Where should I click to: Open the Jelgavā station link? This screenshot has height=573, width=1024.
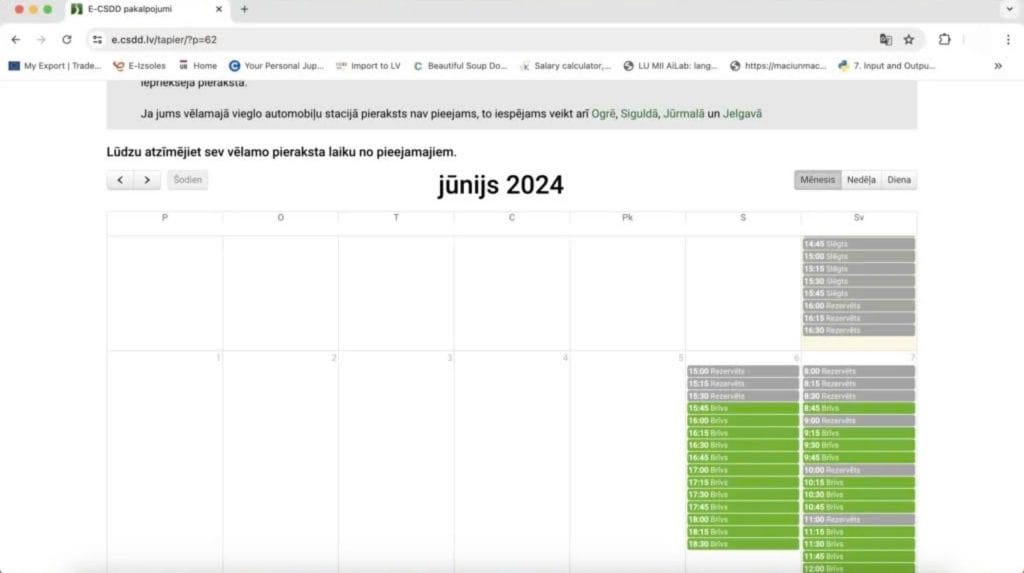coord(742,114)
